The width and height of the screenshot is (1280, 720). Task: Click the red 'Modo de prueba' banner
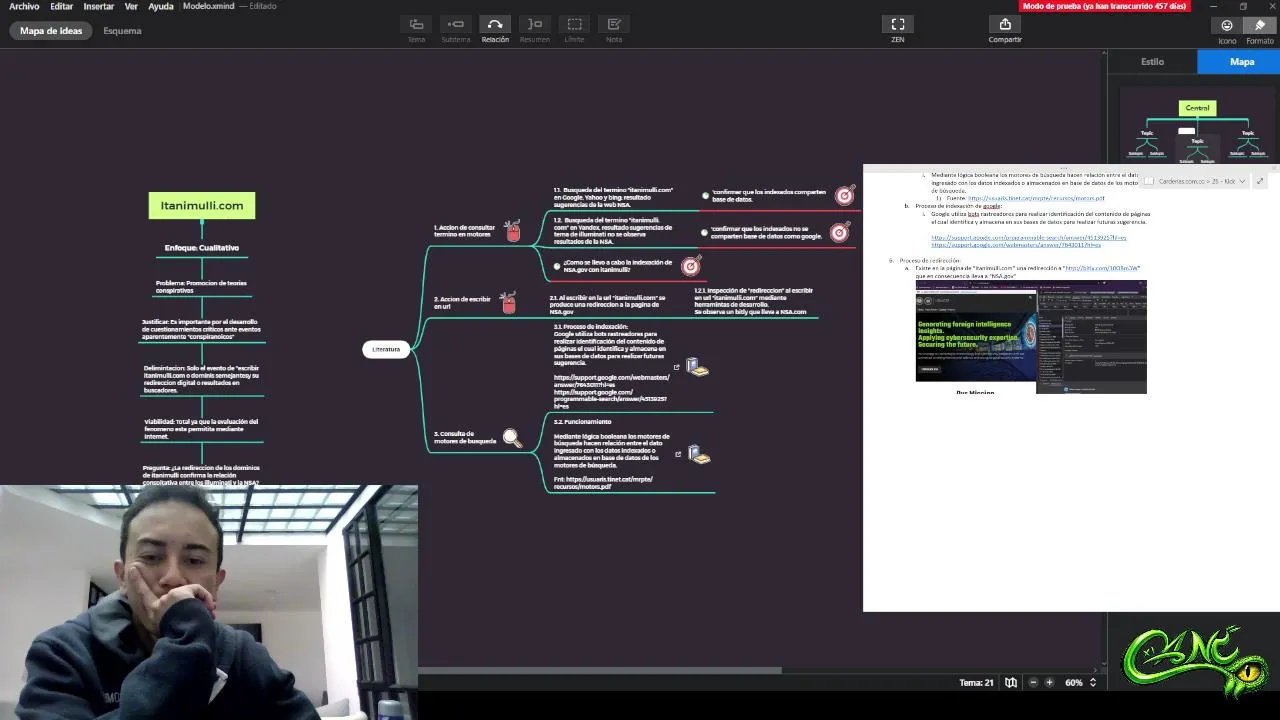pos(1104,6)
